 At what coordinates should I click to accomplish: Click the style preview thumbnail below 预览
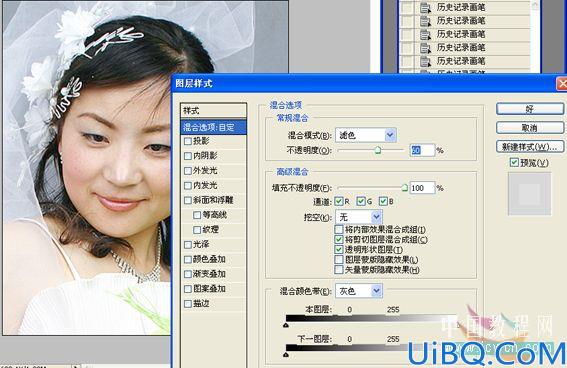pos(530,194)
